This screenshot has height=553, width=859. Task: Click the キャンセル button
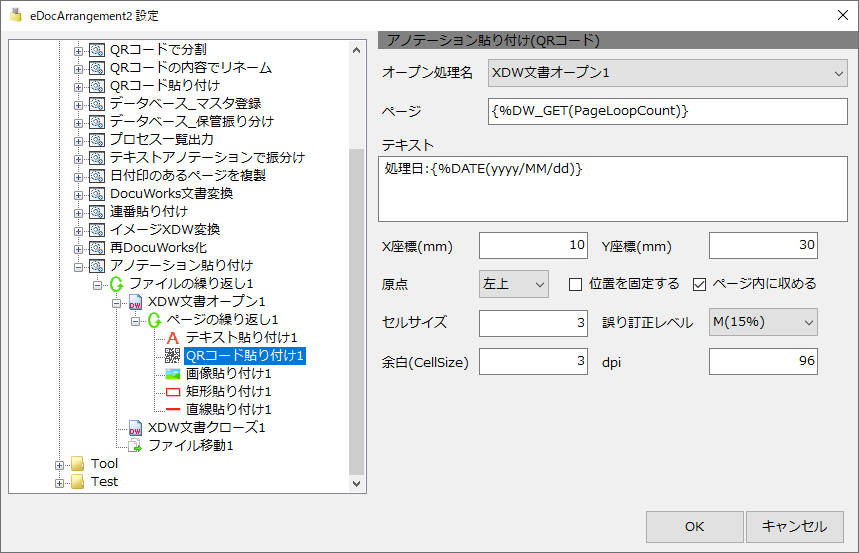pyautogui.click(x=794, y=527)
